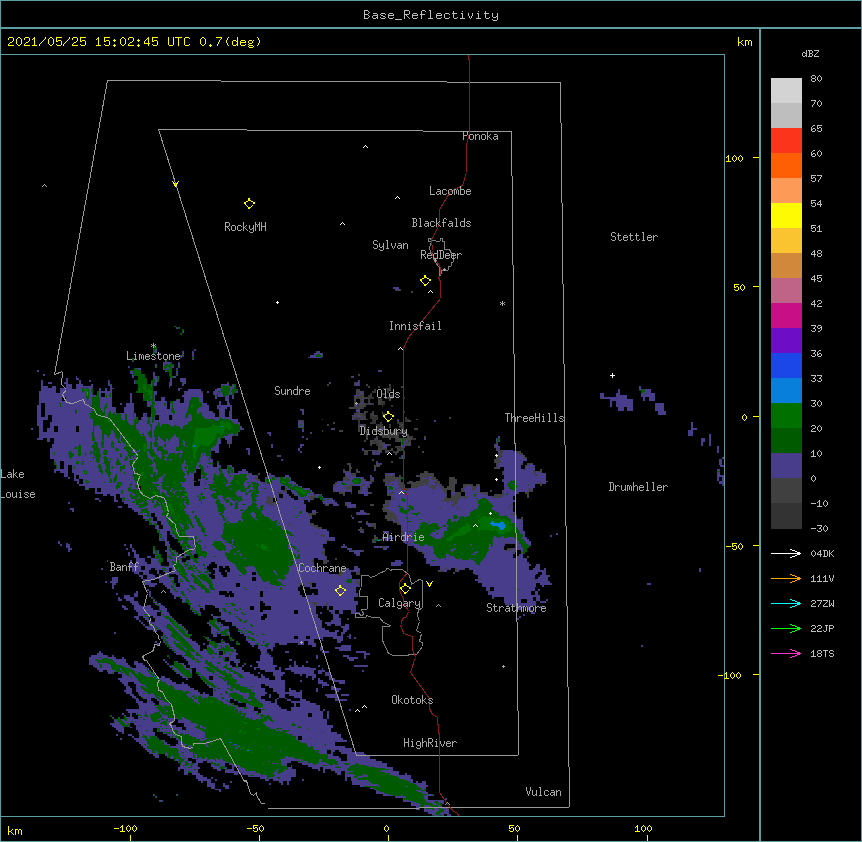
Task: Select the bright green 20-30 dBZ swatch
Action: click(786, 416)
